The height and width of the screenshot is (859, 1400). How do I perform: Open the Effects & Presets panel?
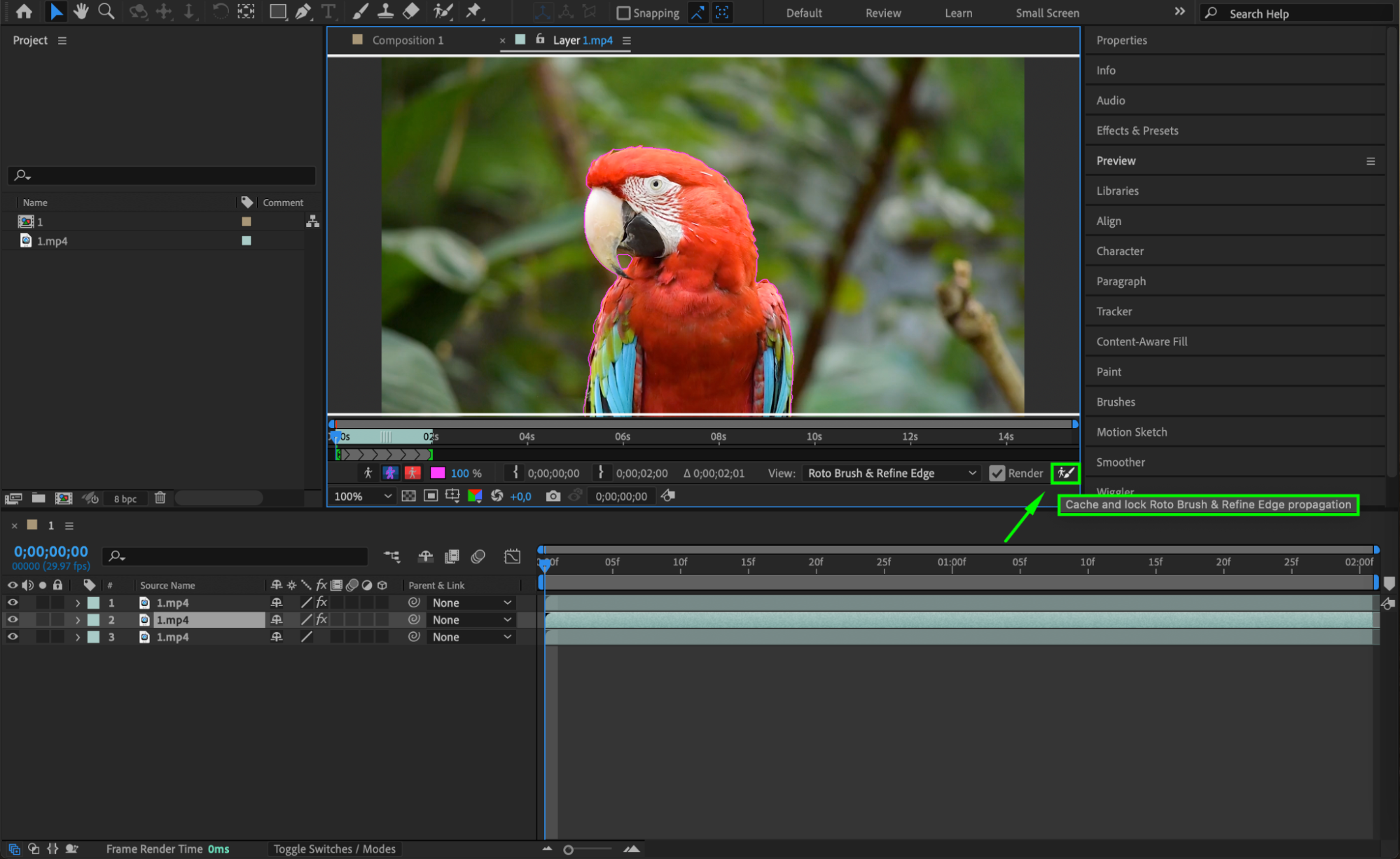(x=1137, y=130)
